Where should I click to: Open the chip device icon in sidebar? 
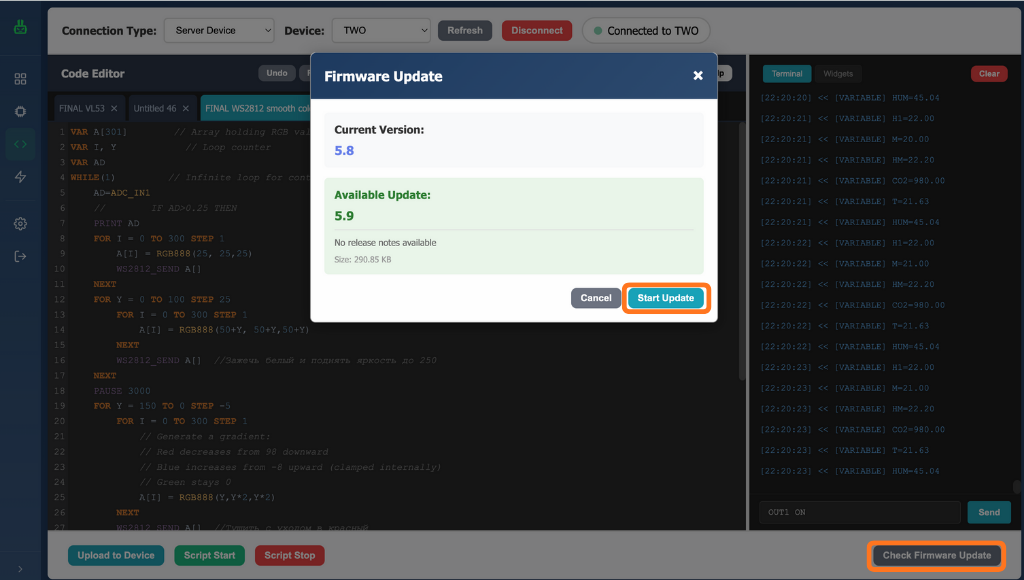point(20,111)
